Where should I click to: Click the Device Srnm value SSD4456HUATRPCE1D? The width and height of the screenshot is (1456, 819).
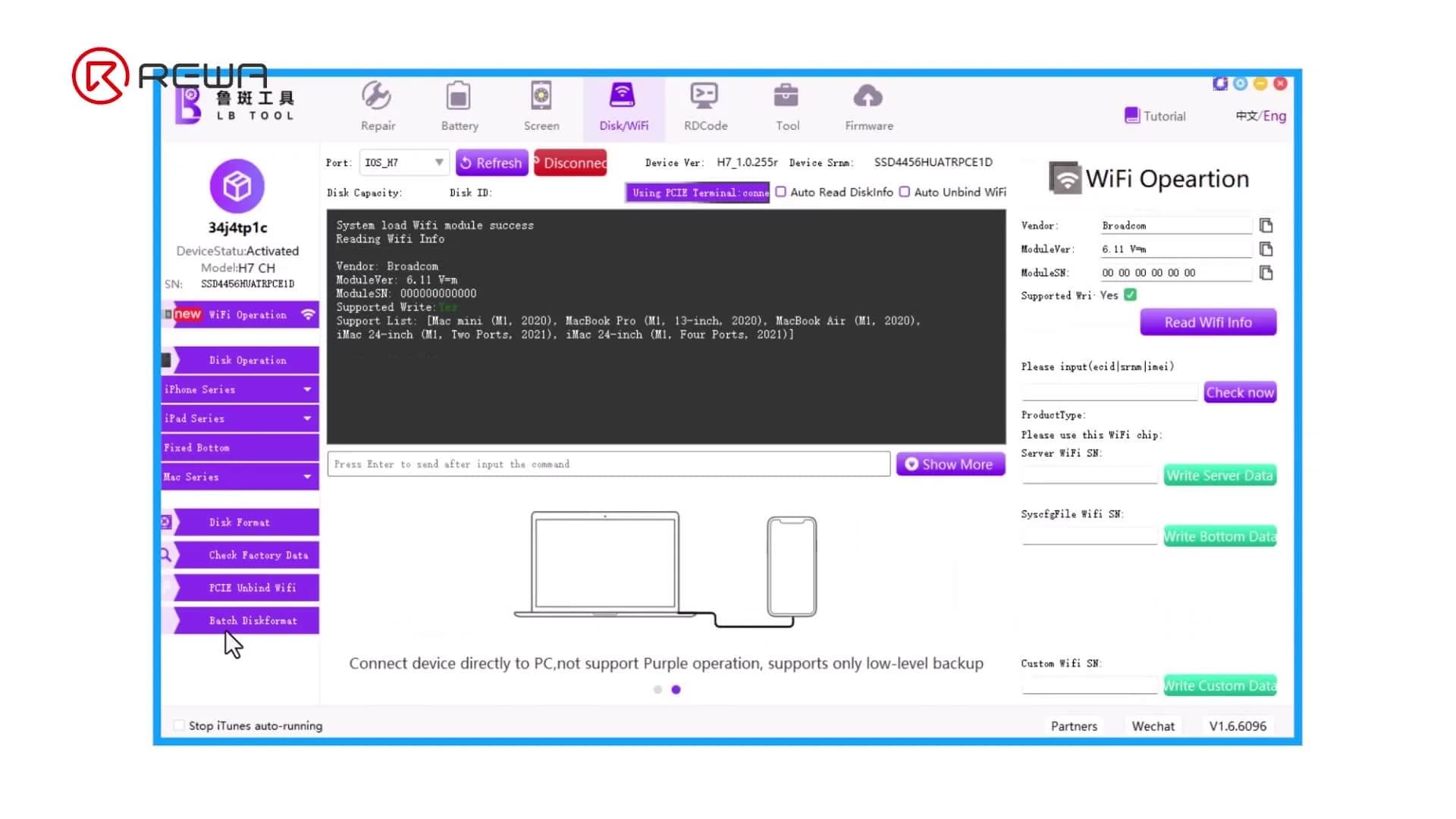click(933, 162)
